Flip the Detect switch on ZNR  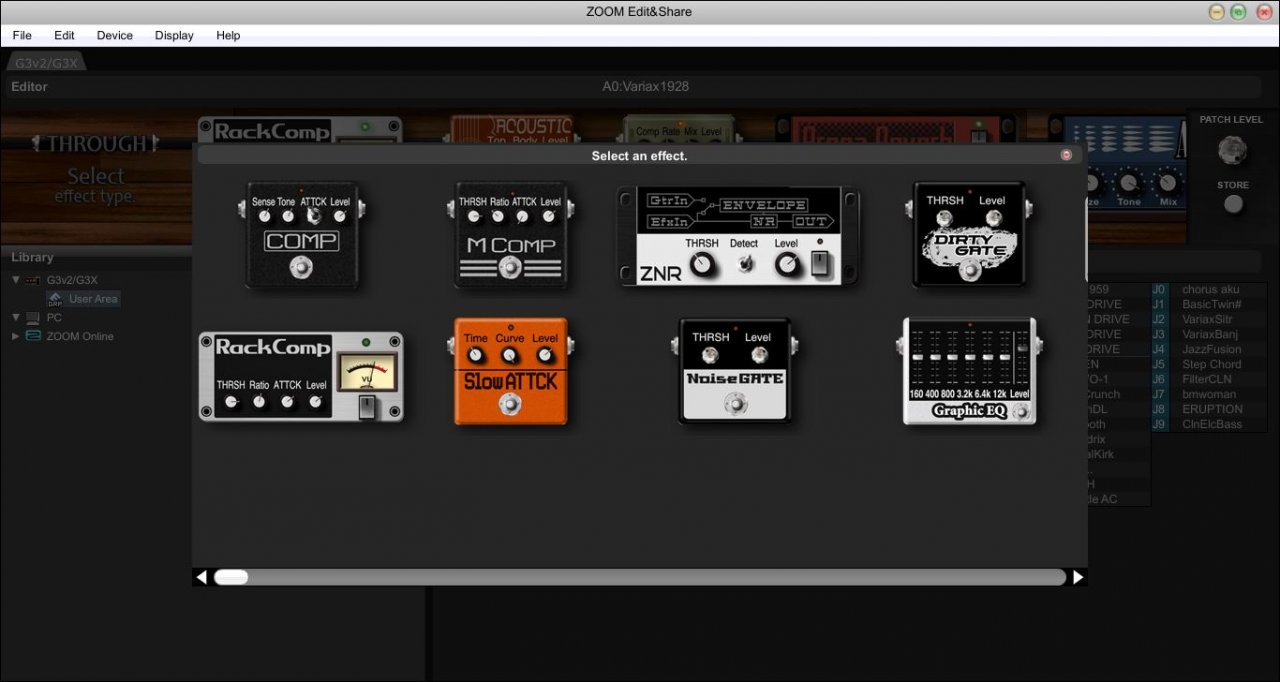click(x=744, y=263)
